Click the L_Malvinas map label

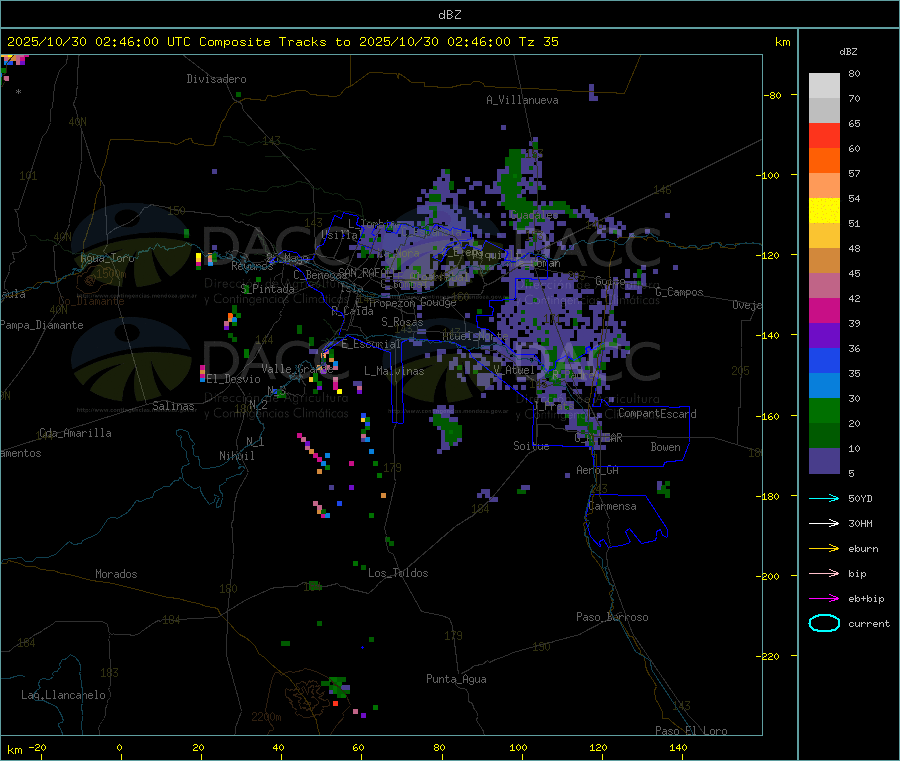click(394, 371)
